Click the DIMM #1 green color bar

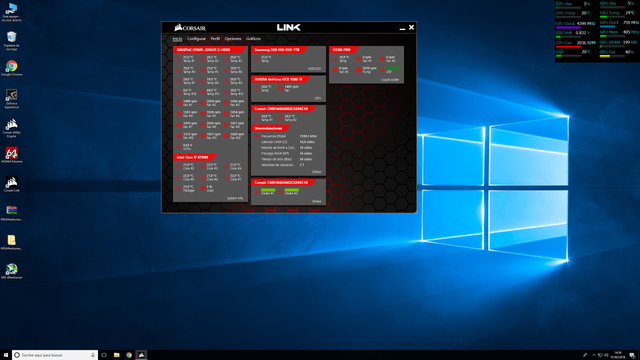pos(268,190)
